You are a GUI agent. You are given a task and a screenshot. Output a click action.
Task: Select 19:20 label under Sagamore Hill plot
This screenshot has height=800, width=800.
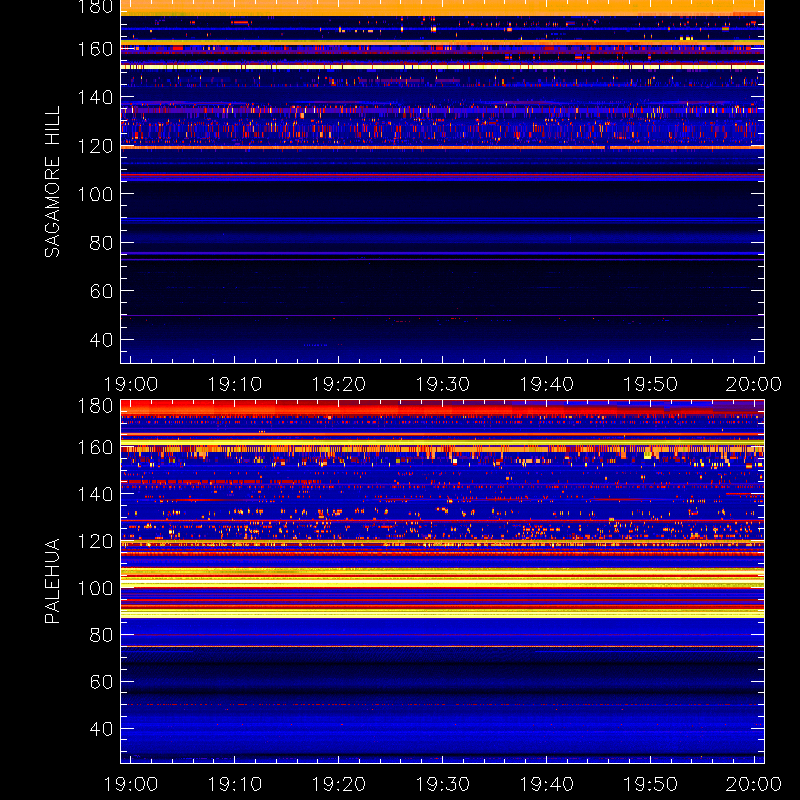[339, 384]
